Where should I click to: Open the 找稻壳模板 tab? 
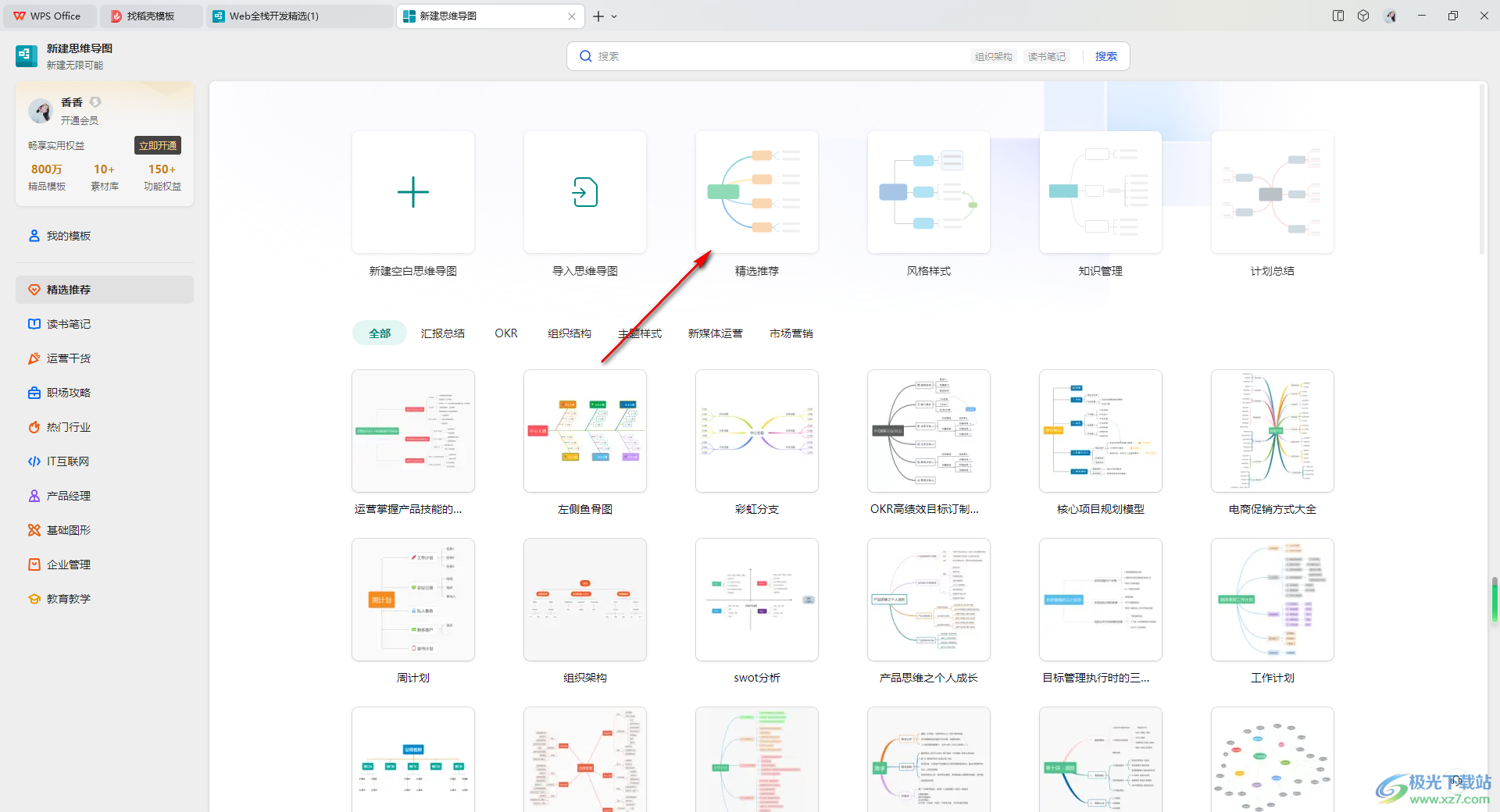(152, 16)
